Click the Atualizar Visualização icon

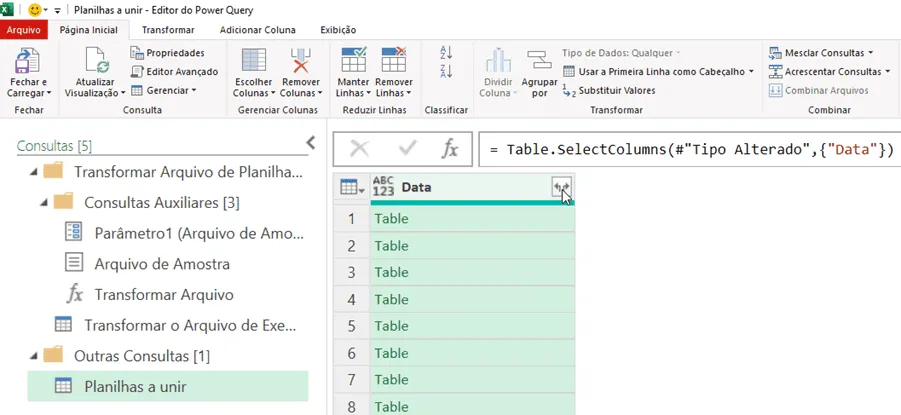click(x=97, y=61)
